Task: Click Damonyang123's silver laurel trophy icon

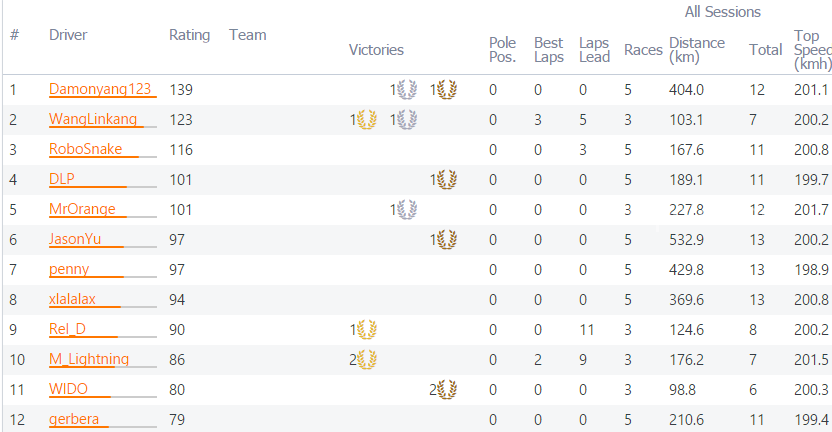Action: coord(407,90)
